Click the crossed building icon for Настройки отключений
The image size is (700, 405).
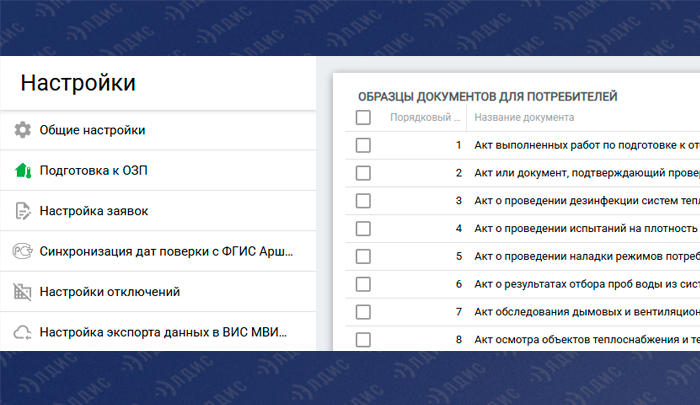coord(22,292)
